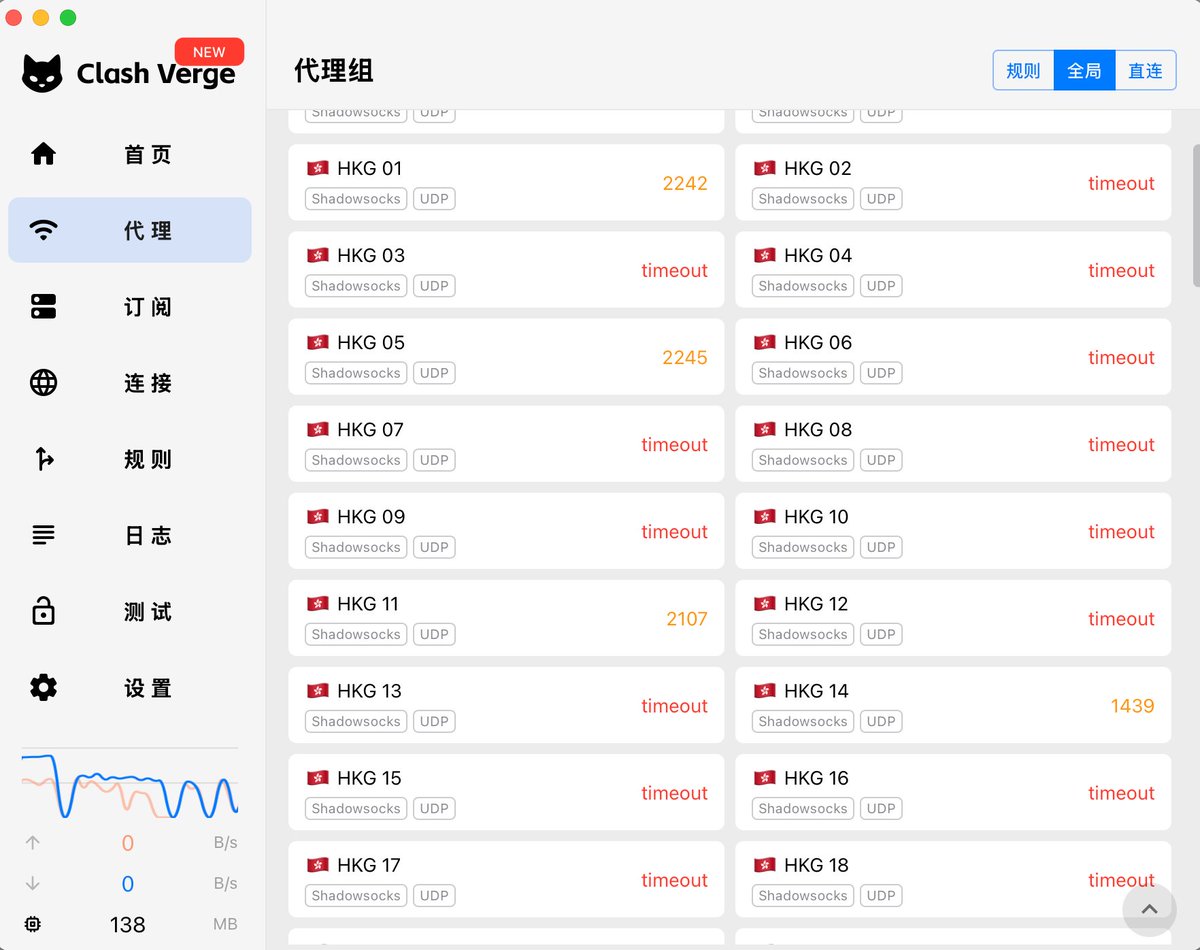Click HKG 11 delay value 2107

point(687,618)
